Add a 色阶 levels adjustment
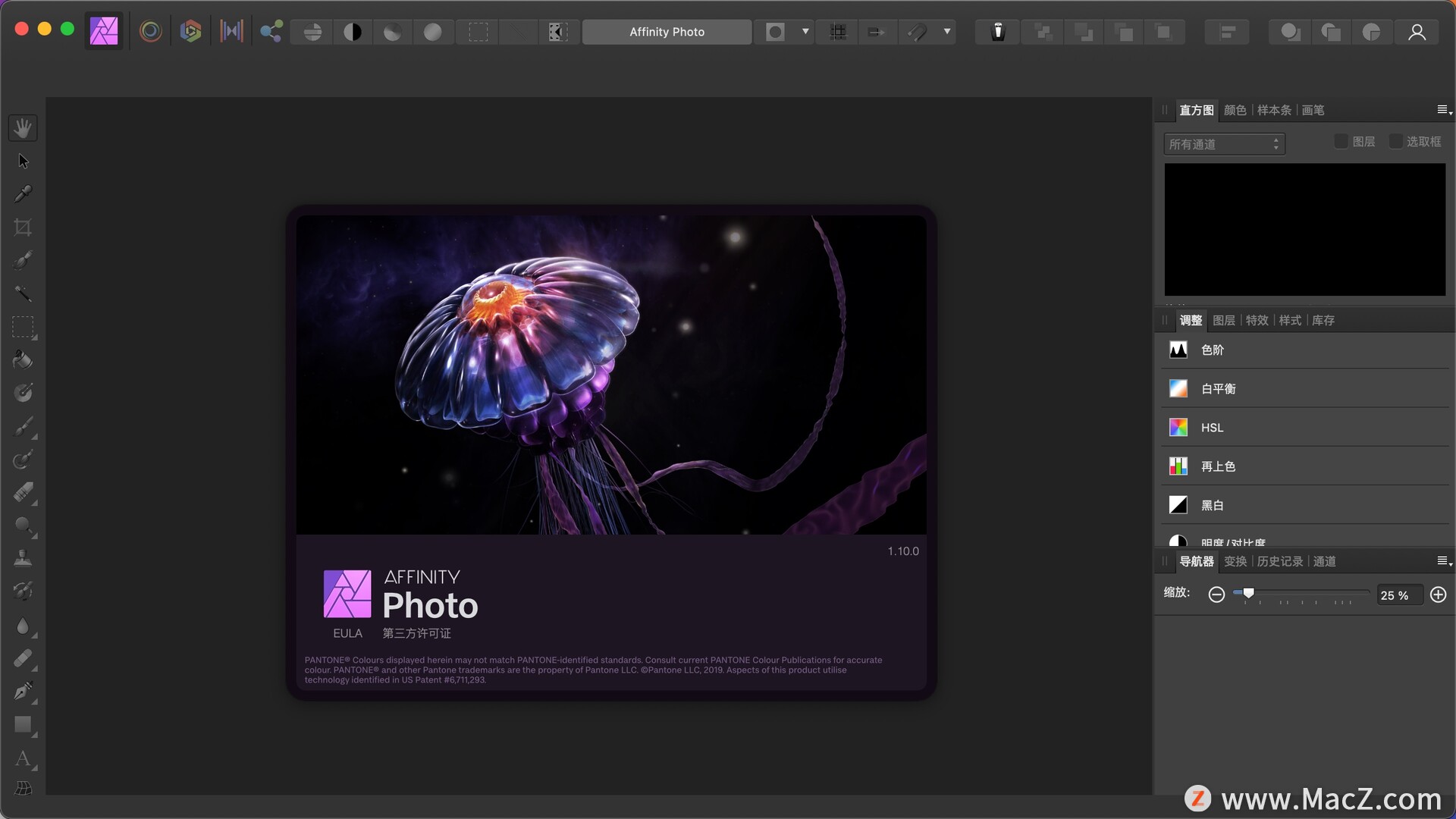Image resolution: width=1456 pixels, height=819 pixels. [x=1305, y=350]
